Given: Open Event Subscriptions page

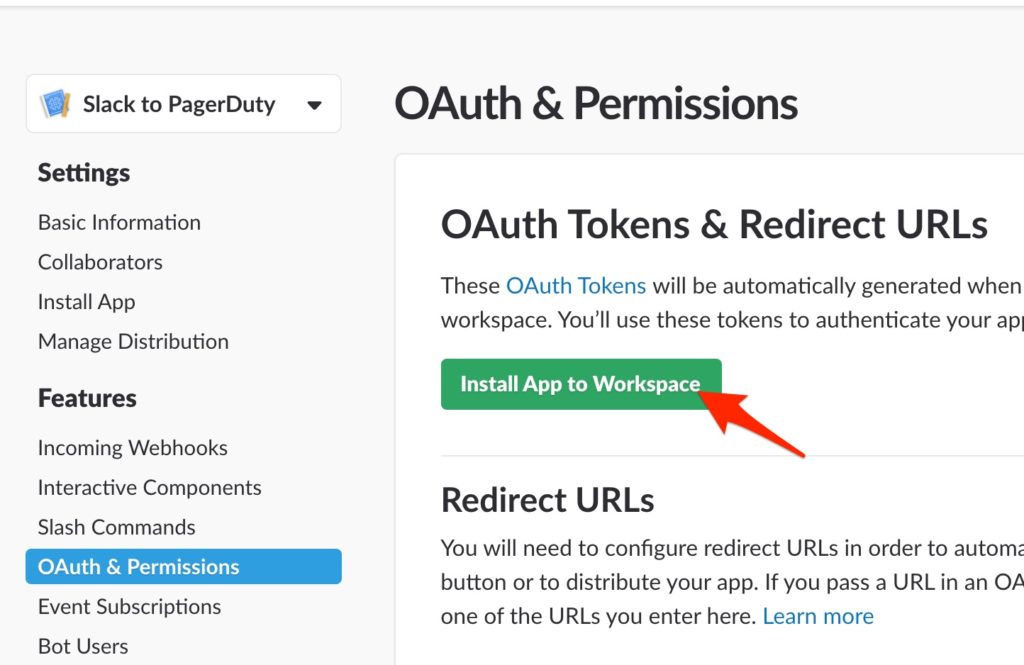Looking at the screenshot, I should (129, 607).
